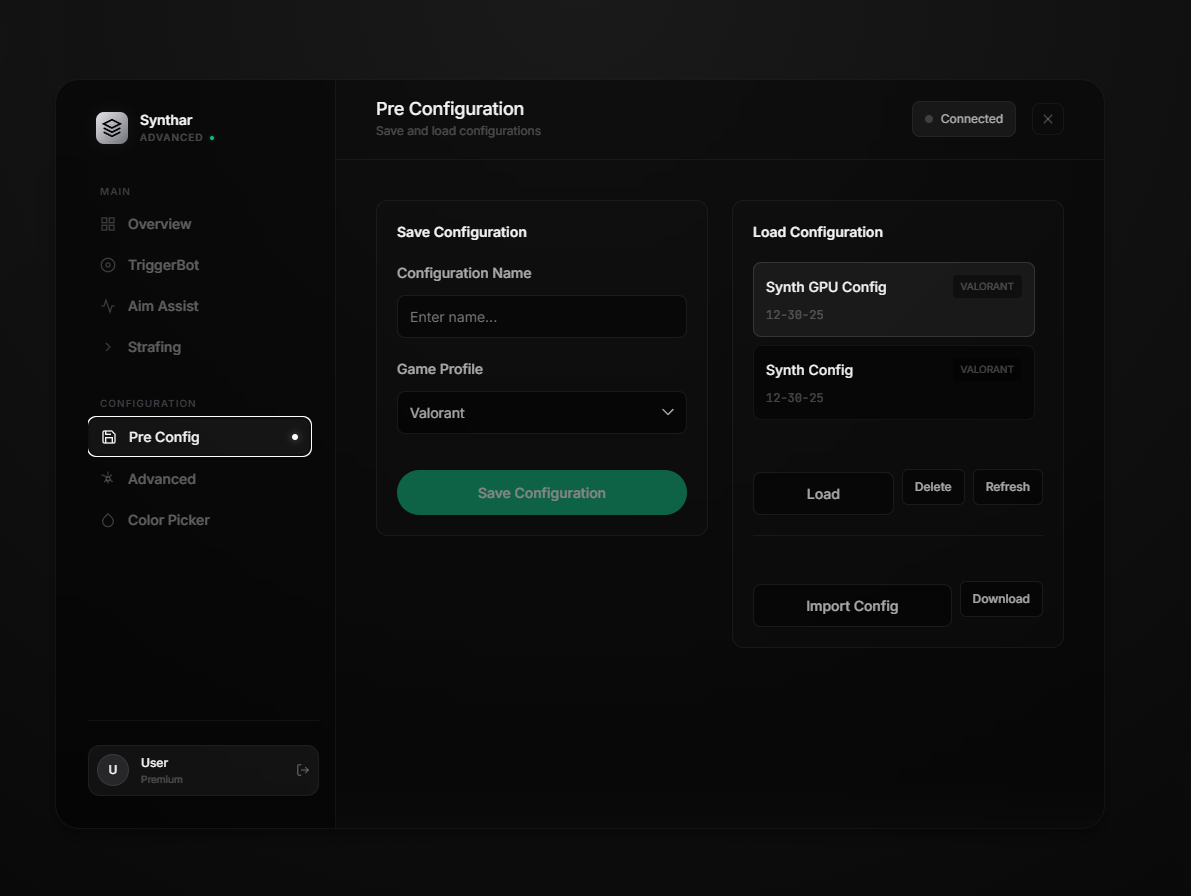Image resolution: width=1191 pixels, height=896 pixels.
Task: Refresh the configuration list
Action: (1007, 486)
